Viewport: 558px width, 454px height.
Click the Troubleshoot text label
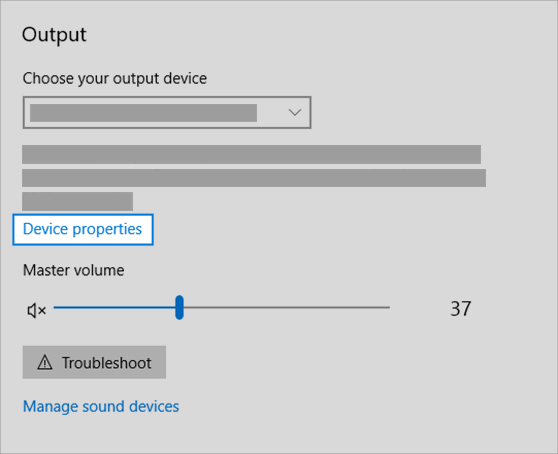(x=107, y=363)
